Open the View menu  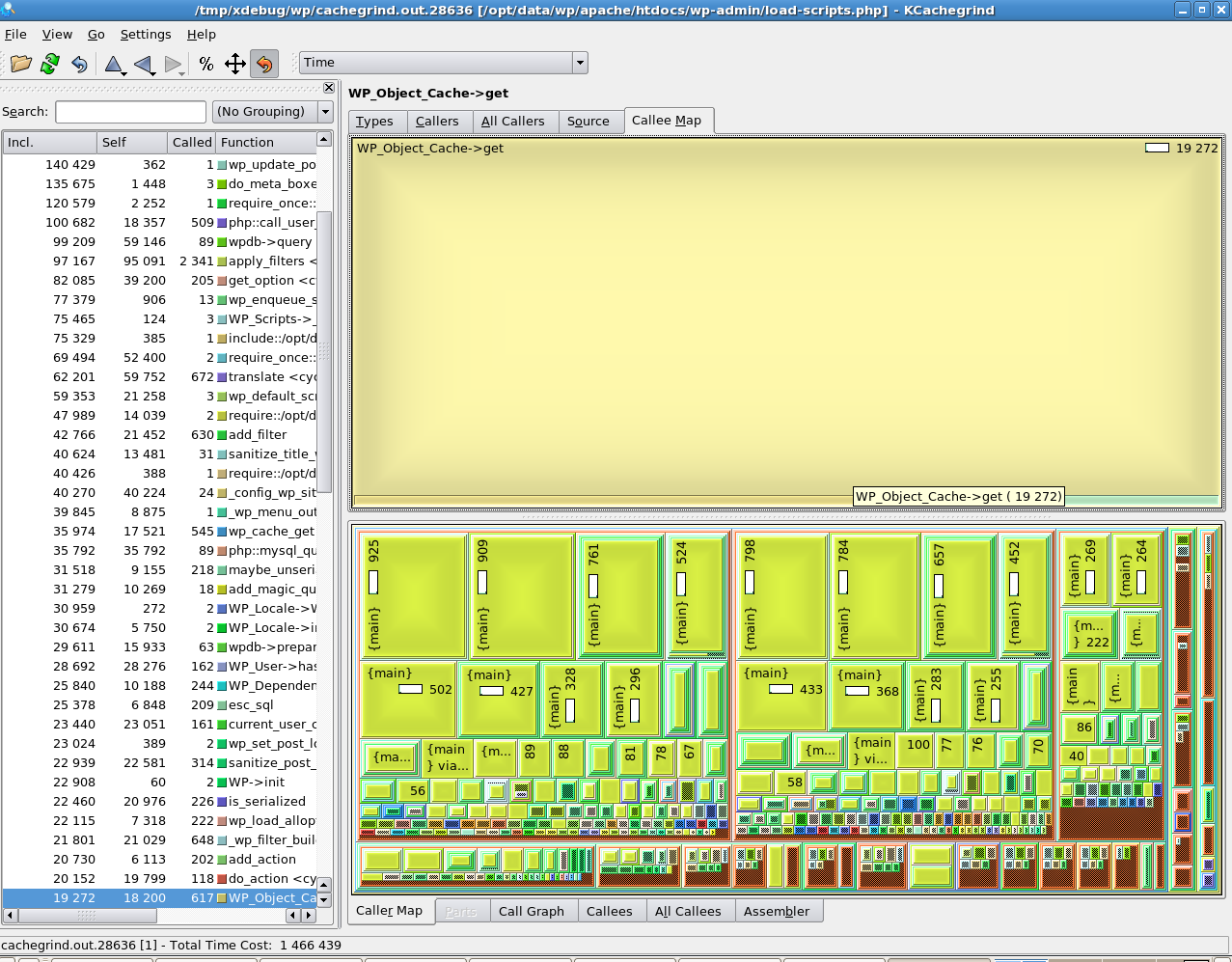click(57, 34)
